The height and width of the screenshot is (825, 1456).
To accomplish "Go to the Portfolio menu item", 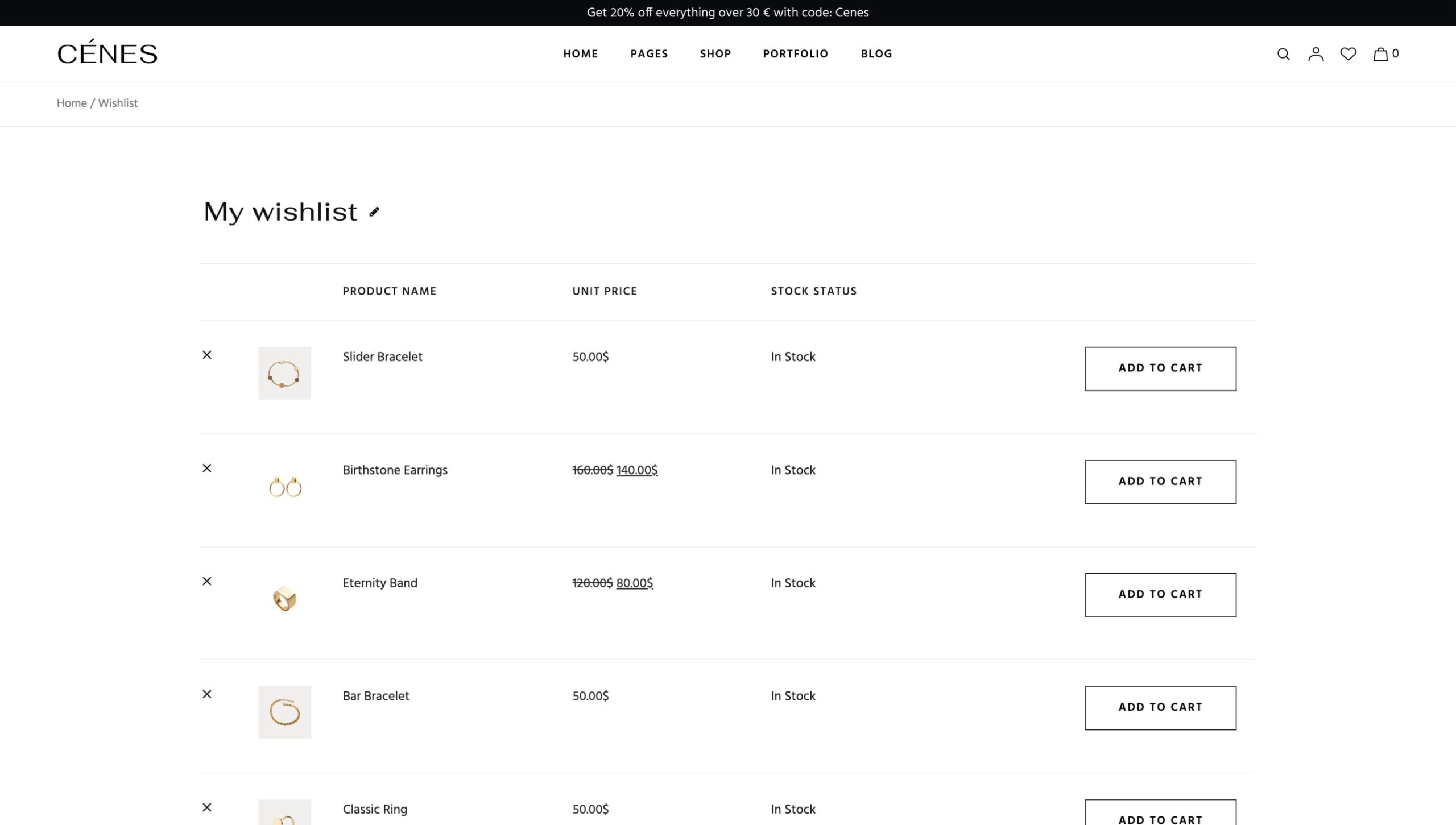I will click(795, 54).
